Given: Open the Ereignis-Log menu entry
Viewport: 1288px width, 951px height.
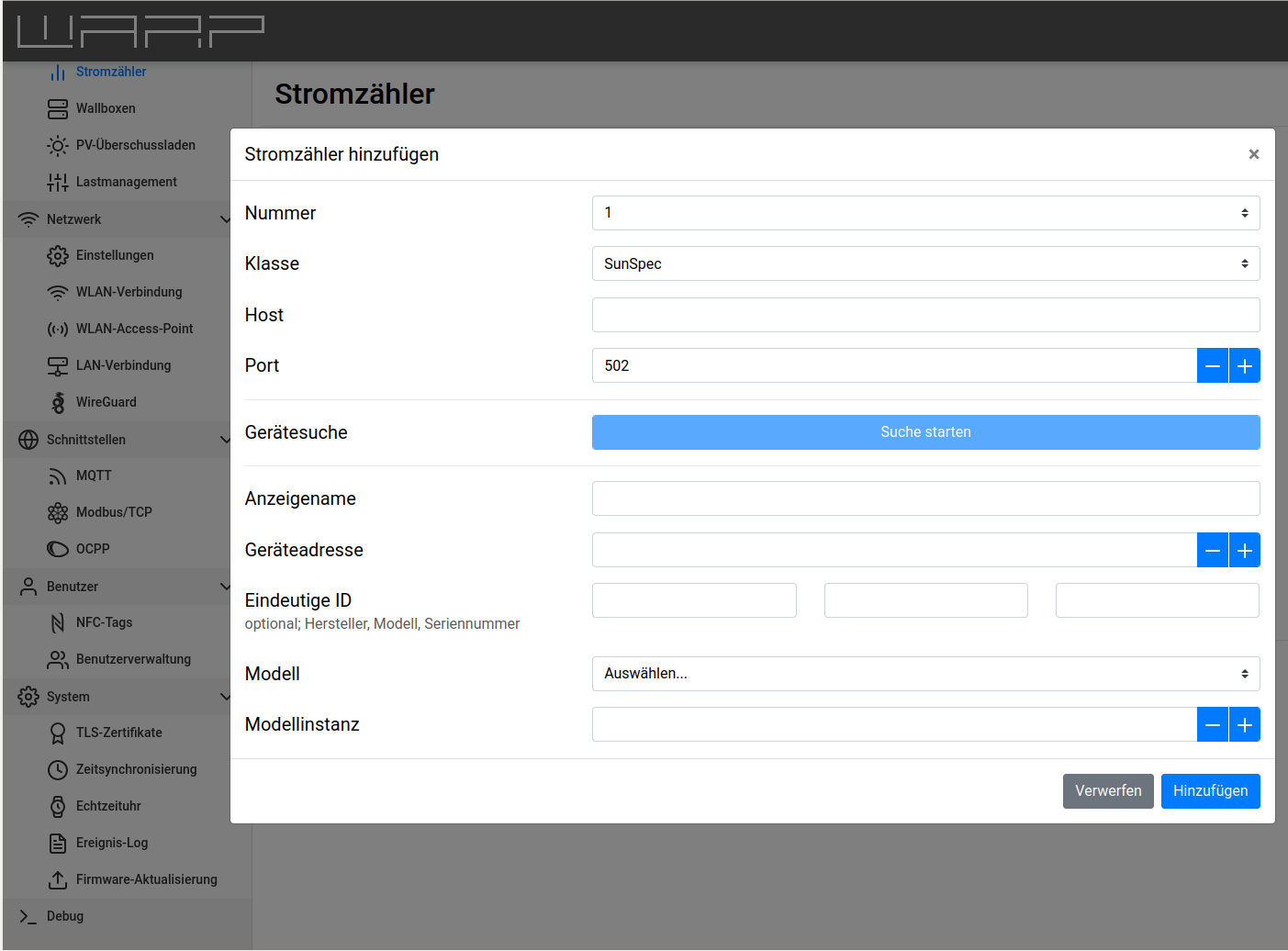Looking at the screenshot, I should coord(112,843).
